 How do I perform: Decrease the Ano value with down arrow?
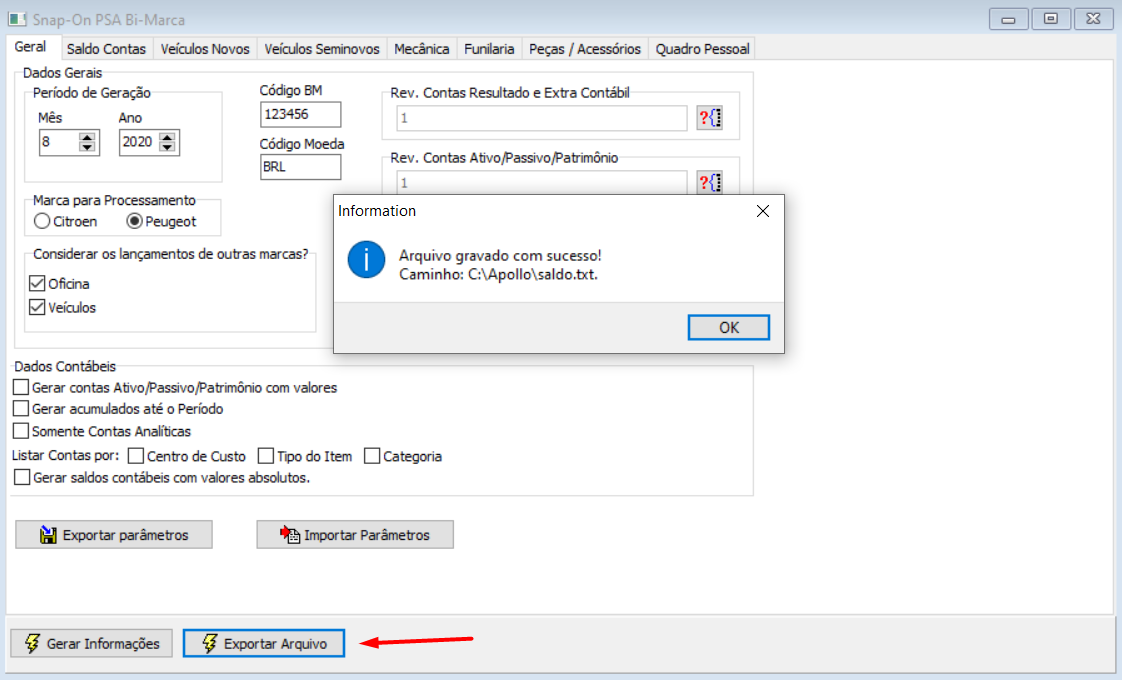tap(167, 147)
